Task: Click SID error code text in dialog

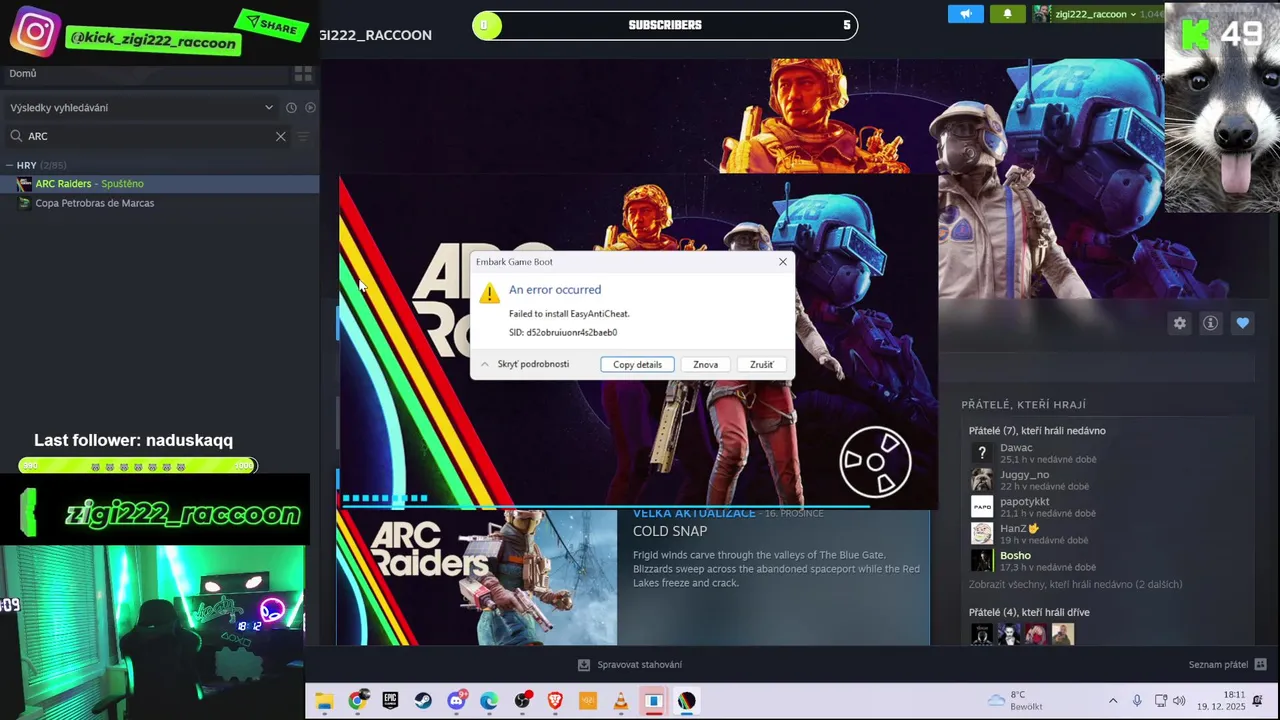Action: click(563, 332)
